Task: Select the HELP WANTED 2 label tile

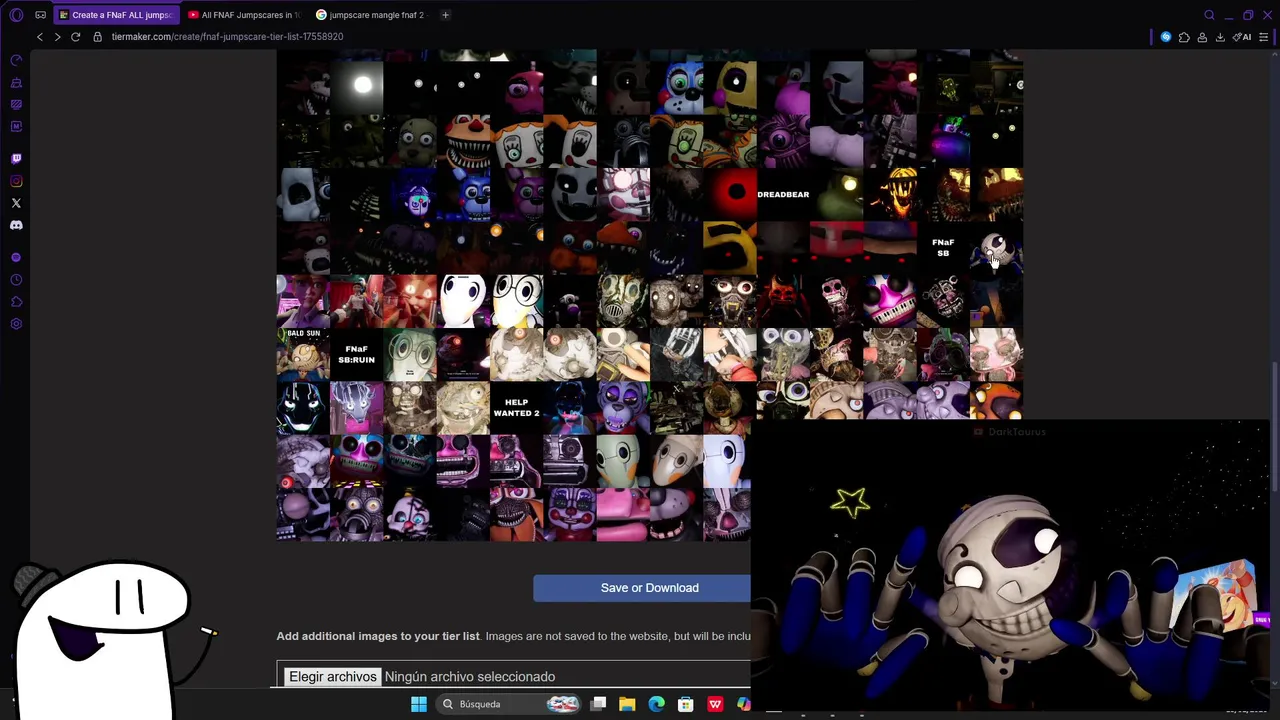Action: pyautogui.click(x=516, y=408)
